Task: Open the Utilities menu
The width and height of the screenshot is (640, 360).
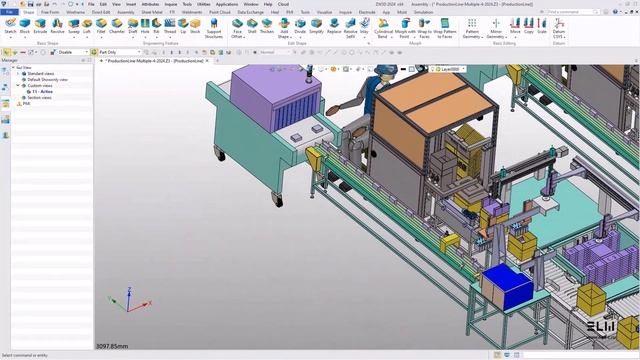Action: [x=204, y=4]
